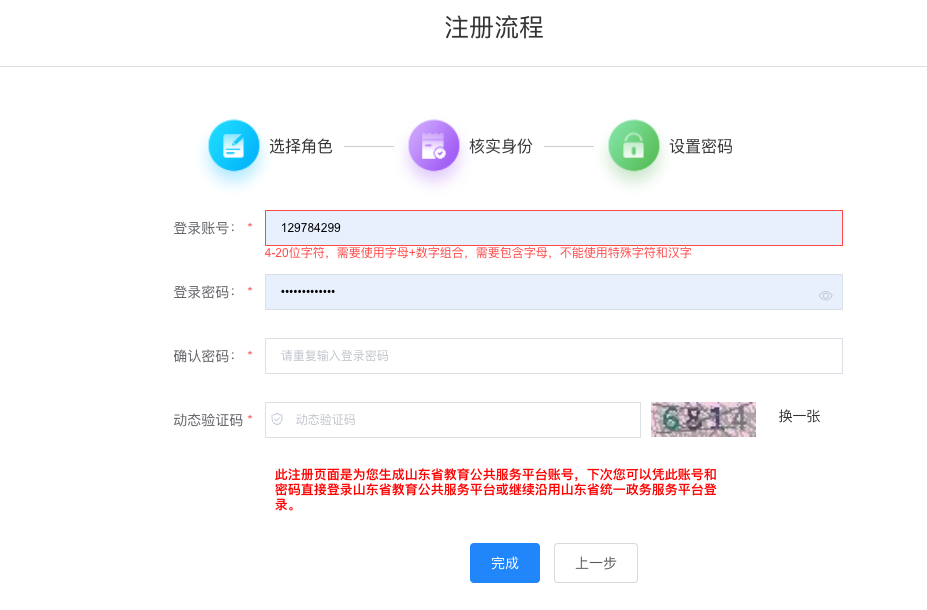This screenshot has height=610, width=927.
Task: Click the red 4-20位字符 validation message
Action: (478, 253)
